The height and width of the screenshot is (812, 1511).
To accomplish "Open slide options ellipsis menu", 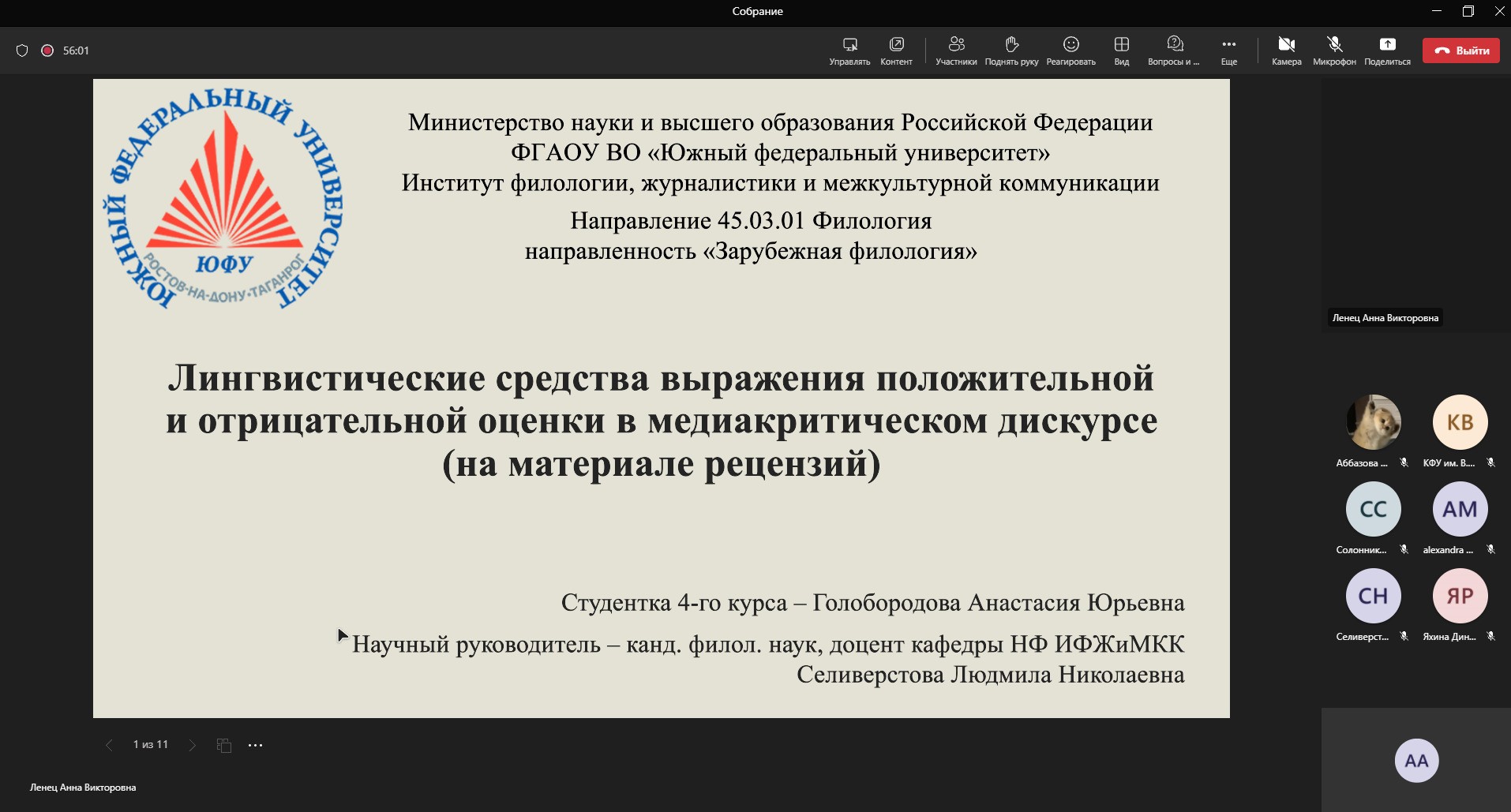I will click(x=255, y=745).
